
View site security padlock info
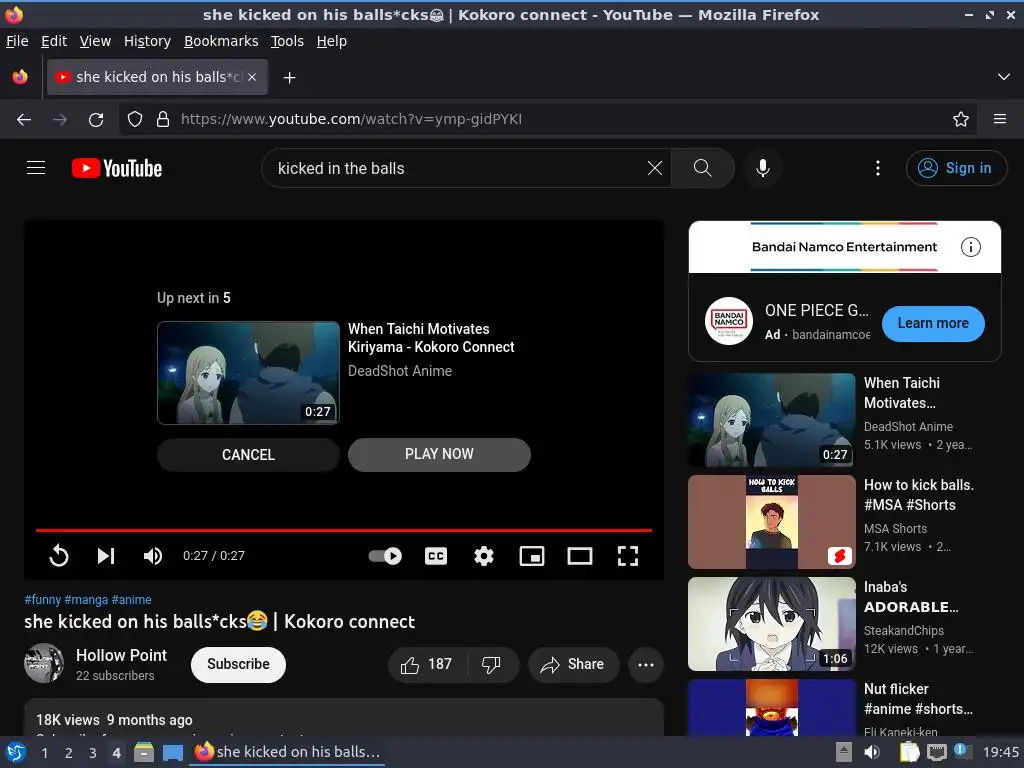(163, 120)
